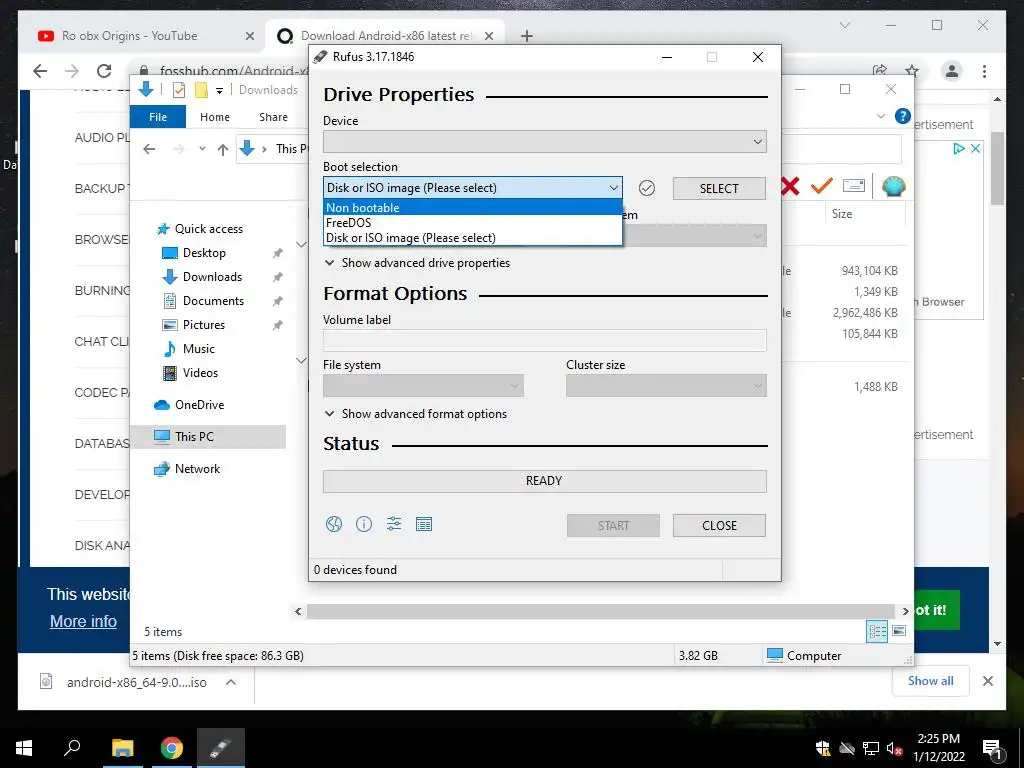Viewport: 1024px width, 768px height.
Task: Open File Explorer from taskbar
Action: click(122, 748)
